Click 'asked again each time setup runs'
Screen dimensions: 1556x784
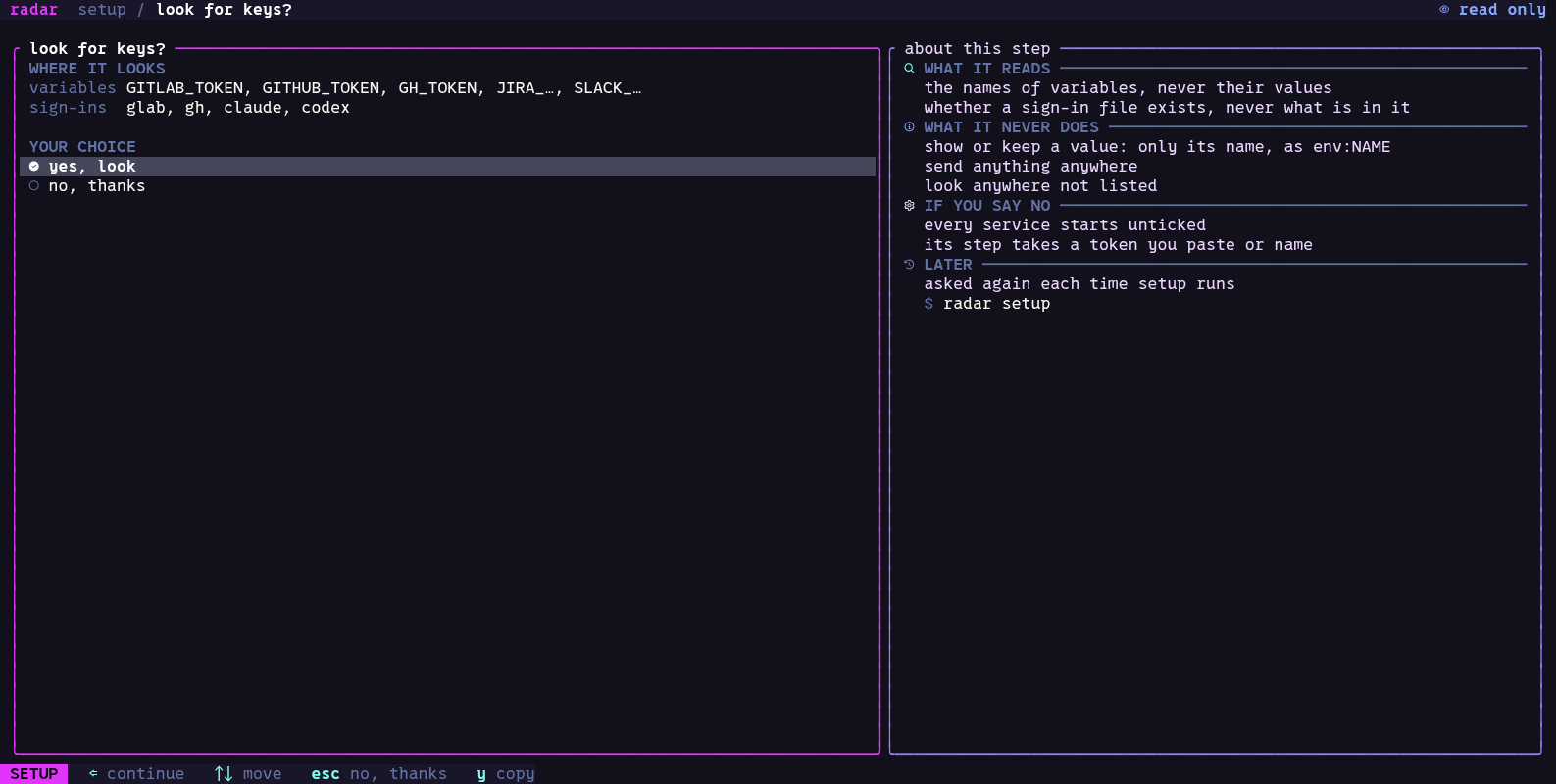point(1079,284)
